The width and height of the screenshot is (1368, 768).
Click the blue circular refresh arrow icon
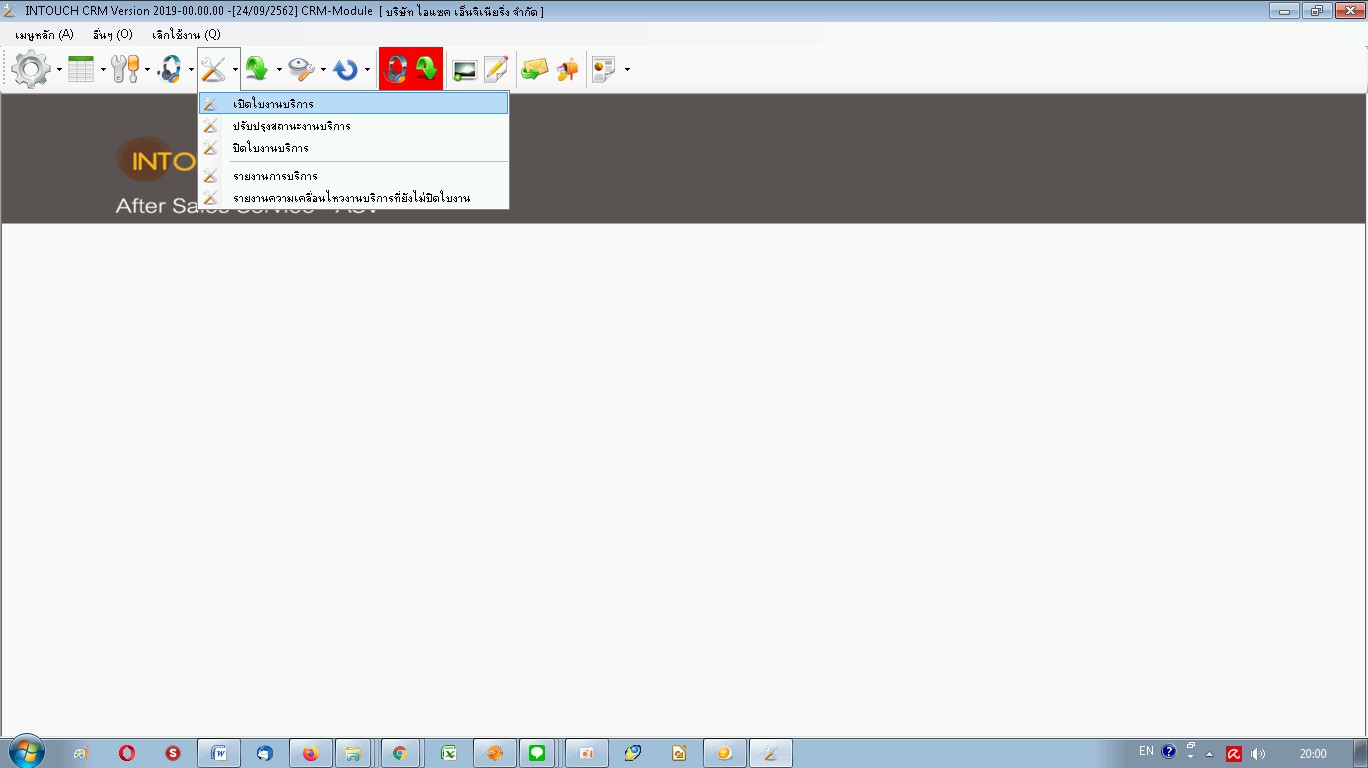(x=346, y=69)
